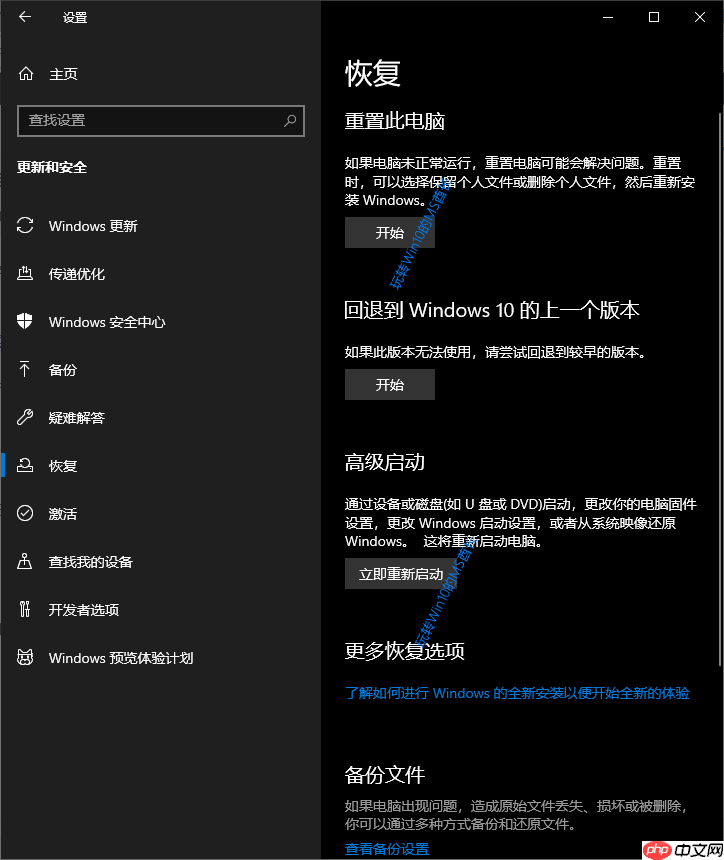724x860 pixels.
Task: Click the 备份 upload arrow icon
Action: coord(25,369)
